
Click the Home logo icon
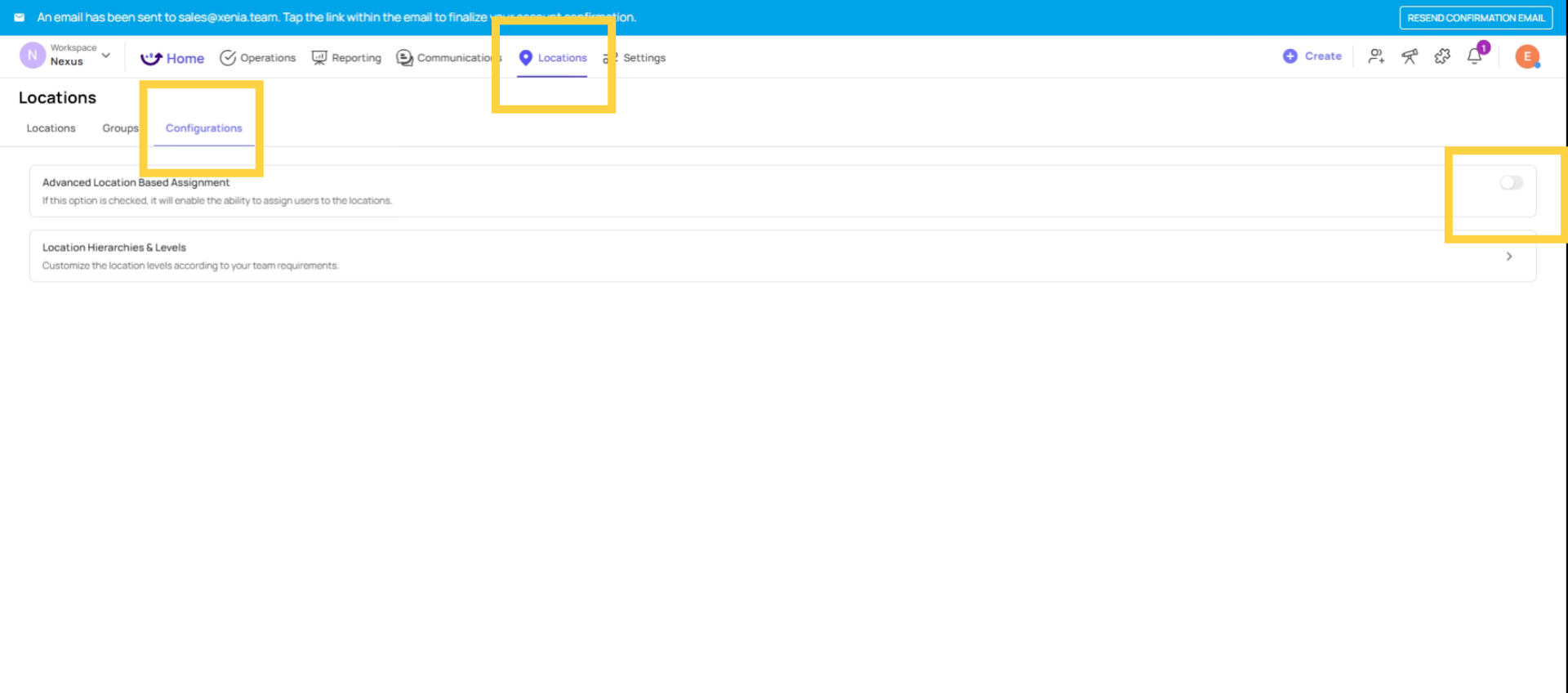(151, 58)
